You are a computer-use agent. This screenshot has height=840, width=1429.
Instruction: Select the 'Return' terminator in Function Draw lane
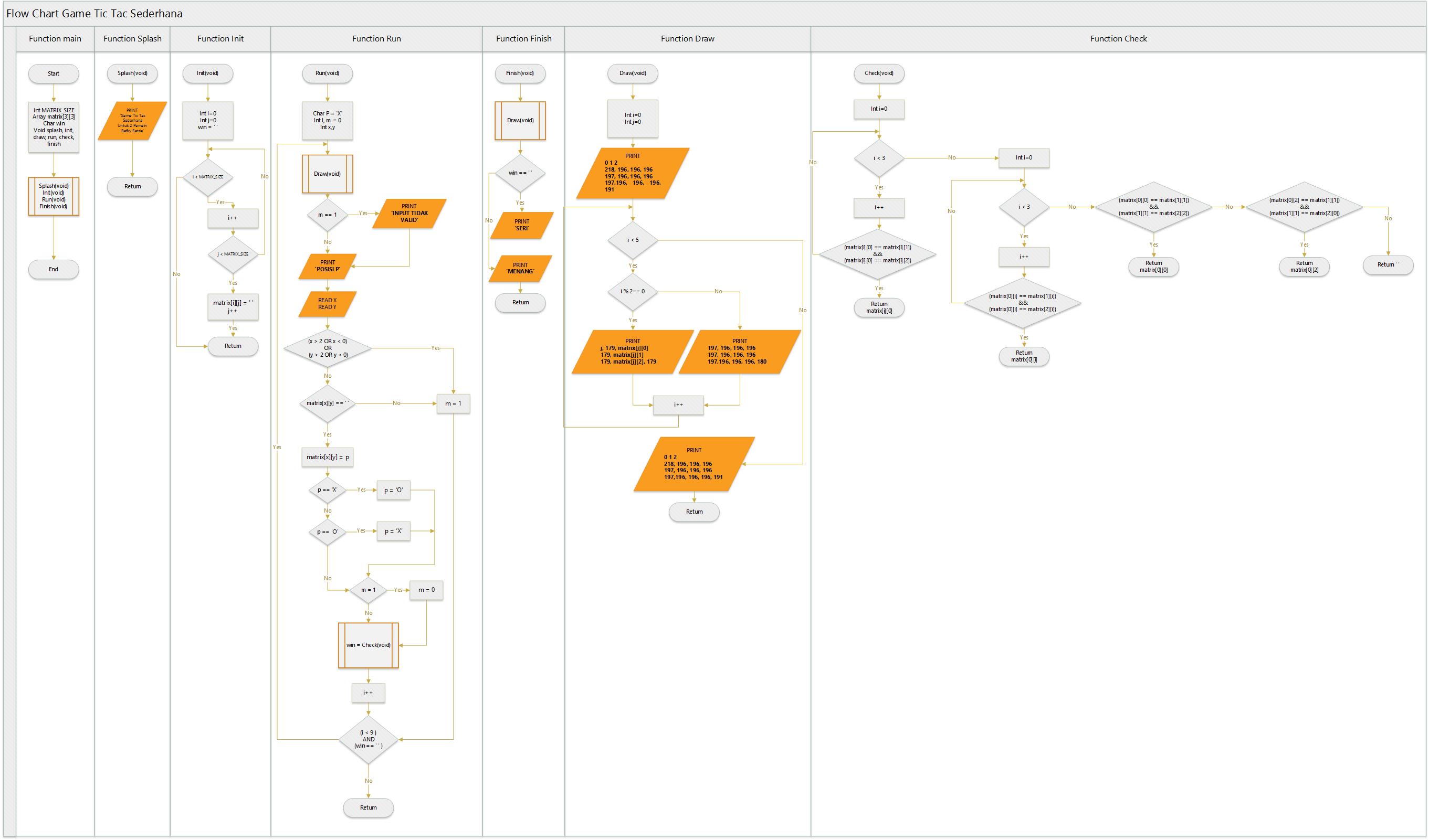[694, 512]
